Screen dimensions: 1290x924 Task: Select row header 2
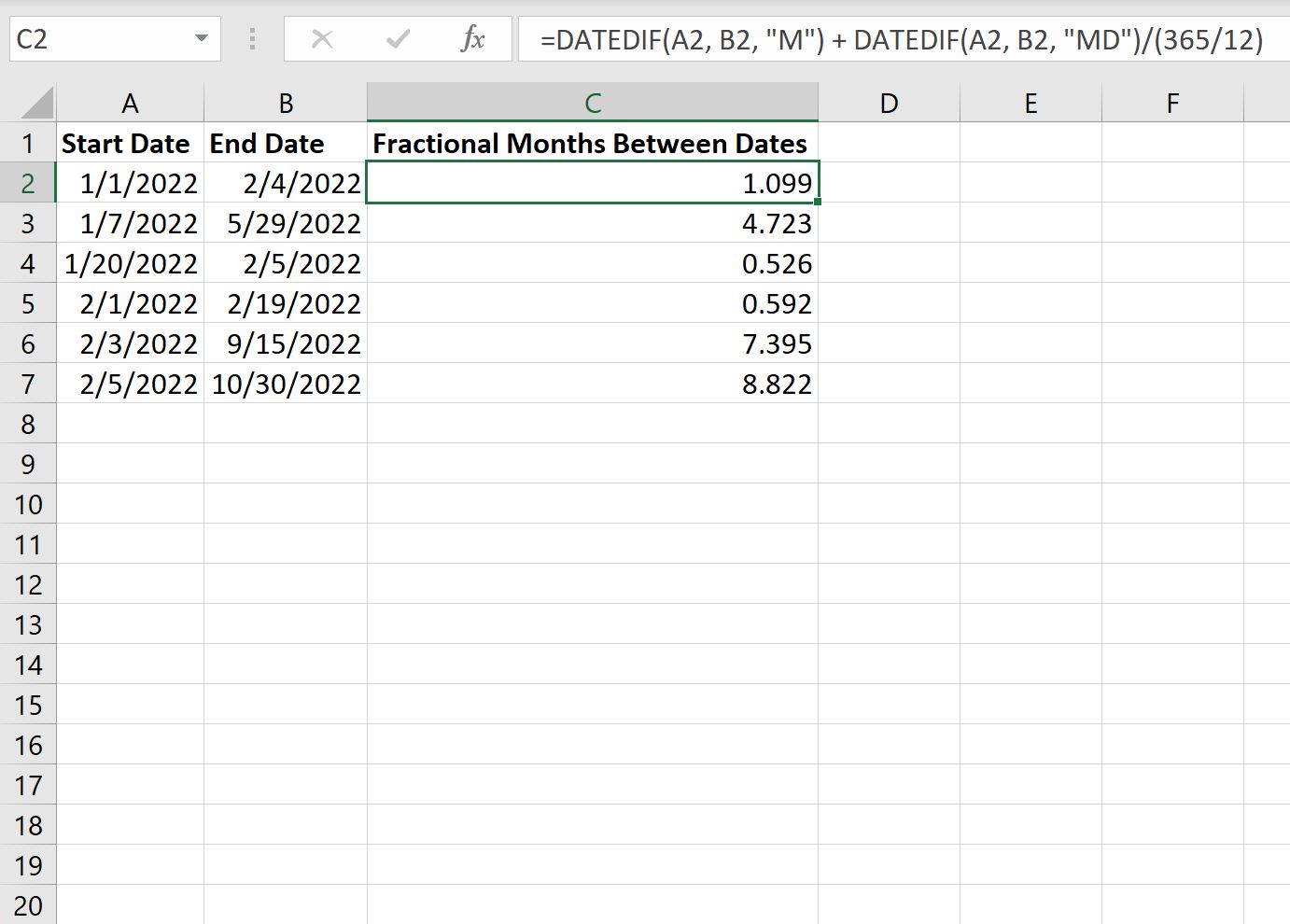(x=28, y=183)
